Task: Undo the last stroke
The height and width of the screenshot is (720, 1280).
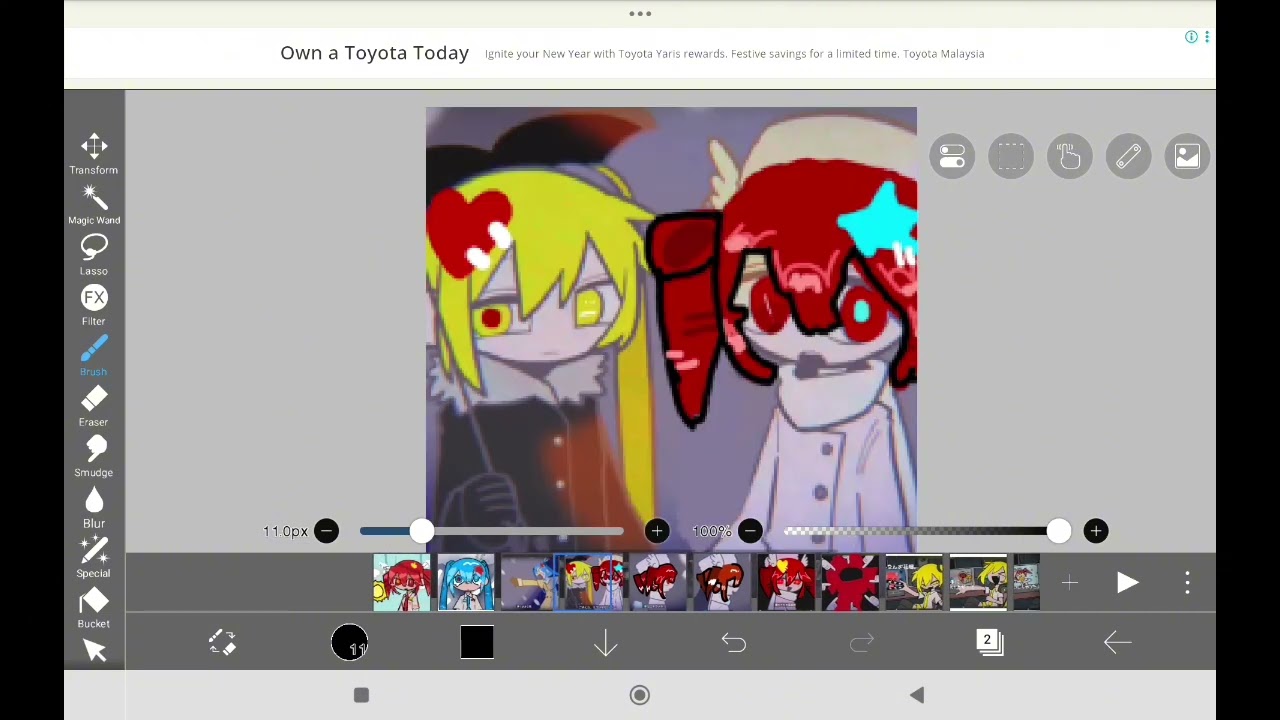Action: (734, 642)
